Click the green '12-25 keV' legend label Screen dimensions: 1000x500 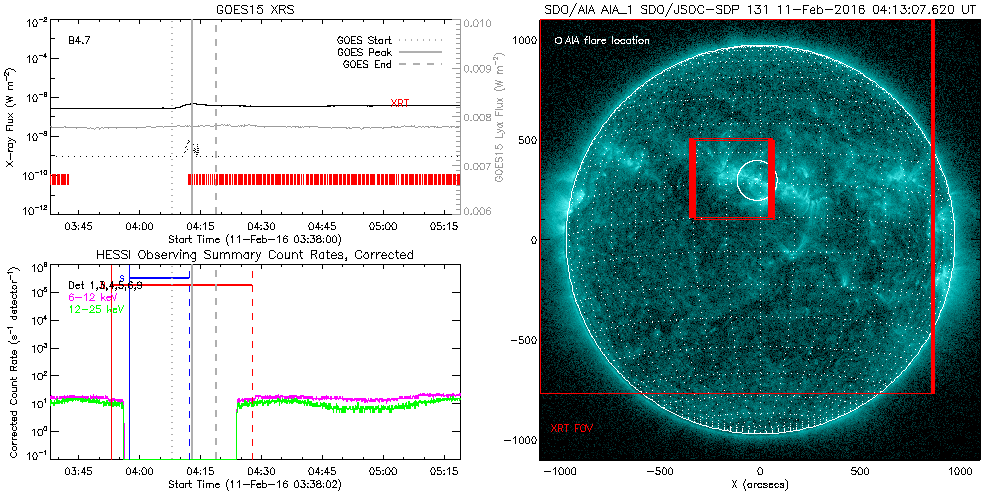98,310
